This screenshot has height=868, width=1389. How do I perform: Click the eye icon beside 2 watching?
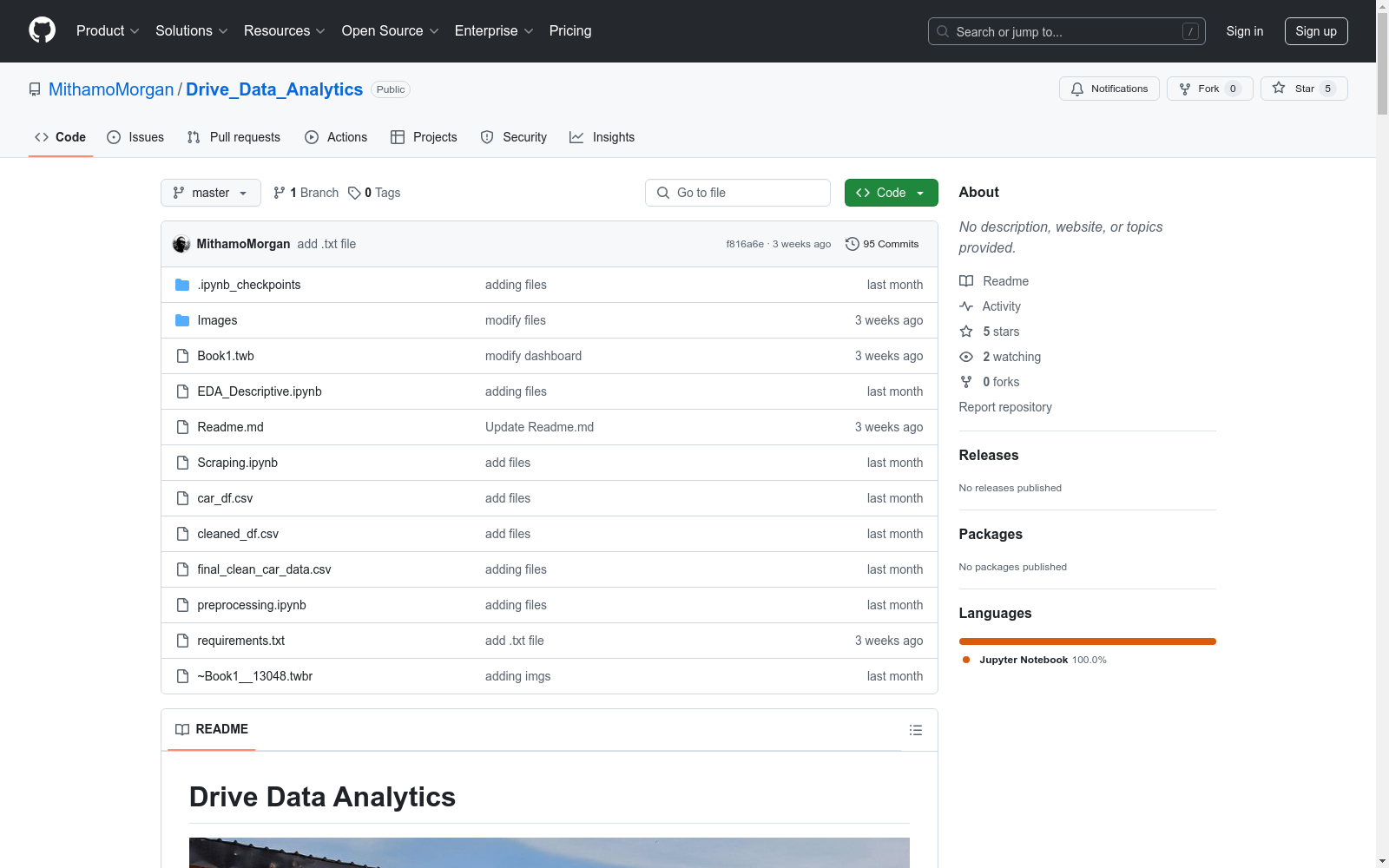tap(966, 357)
